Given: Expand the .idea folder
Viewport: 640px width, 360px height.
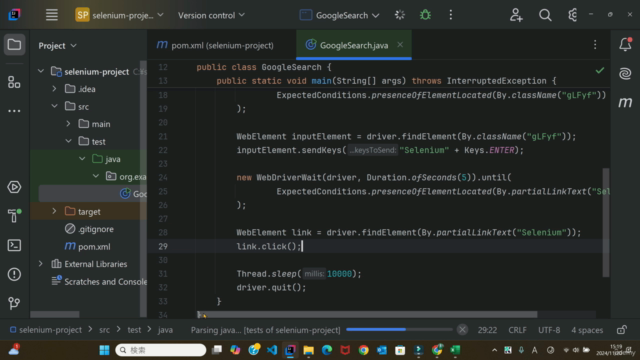Looking at the screenshot, I should click(x=54, y=89).
